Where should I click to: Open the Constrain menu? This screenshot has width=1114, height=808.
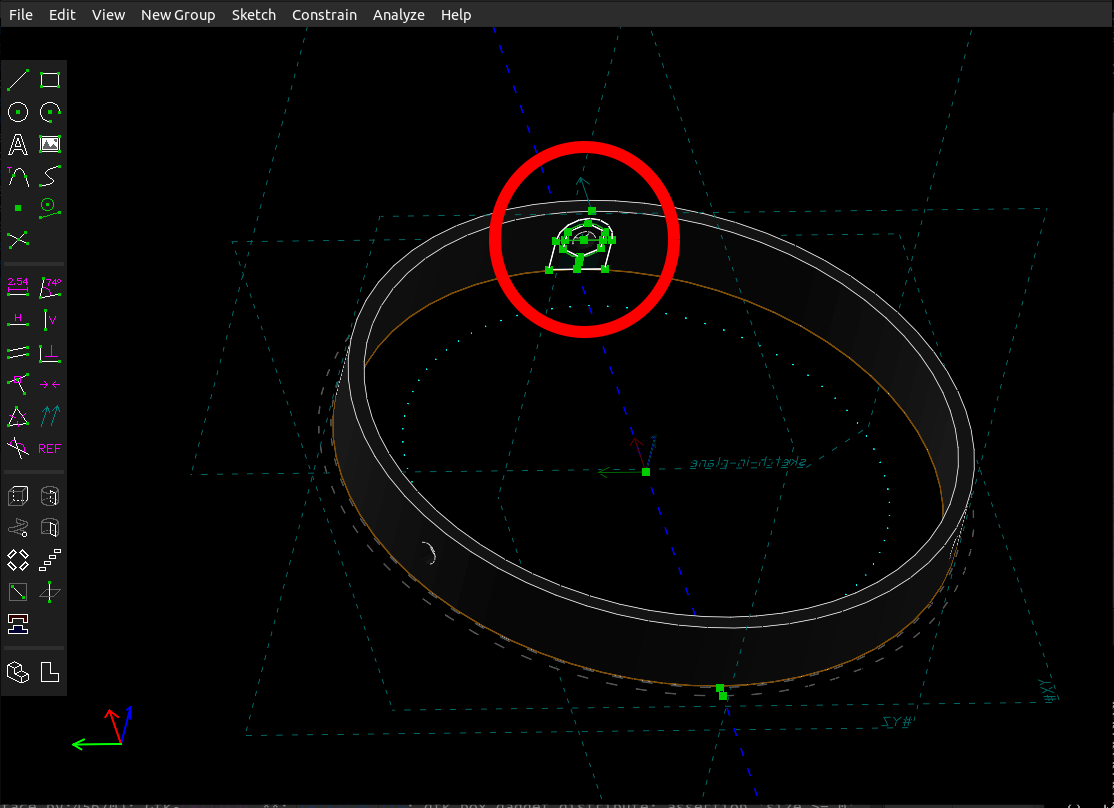coord(324,14)
